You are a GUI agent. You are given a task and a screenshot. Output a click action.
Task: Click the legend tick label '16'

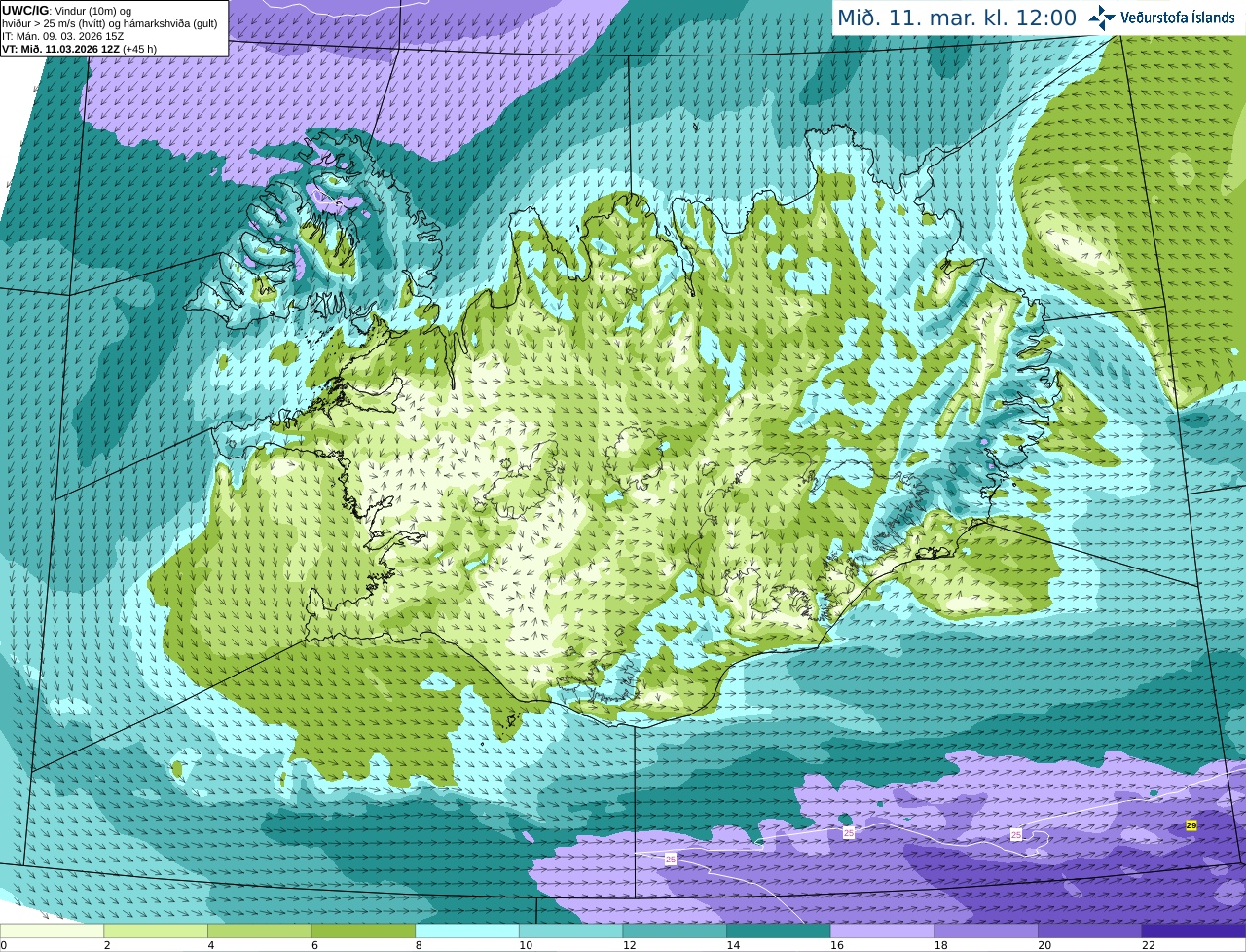[837, 945]
